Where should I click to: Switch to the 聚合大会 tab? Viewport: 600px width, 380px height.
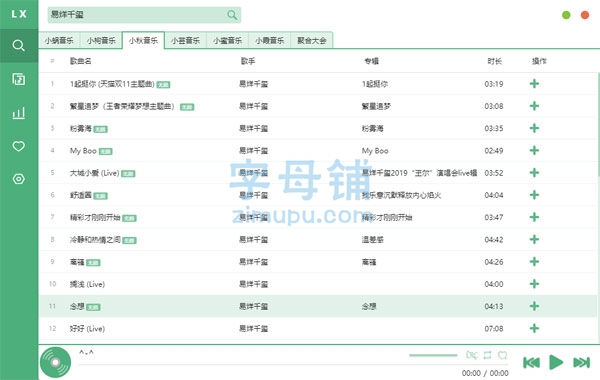311,41
